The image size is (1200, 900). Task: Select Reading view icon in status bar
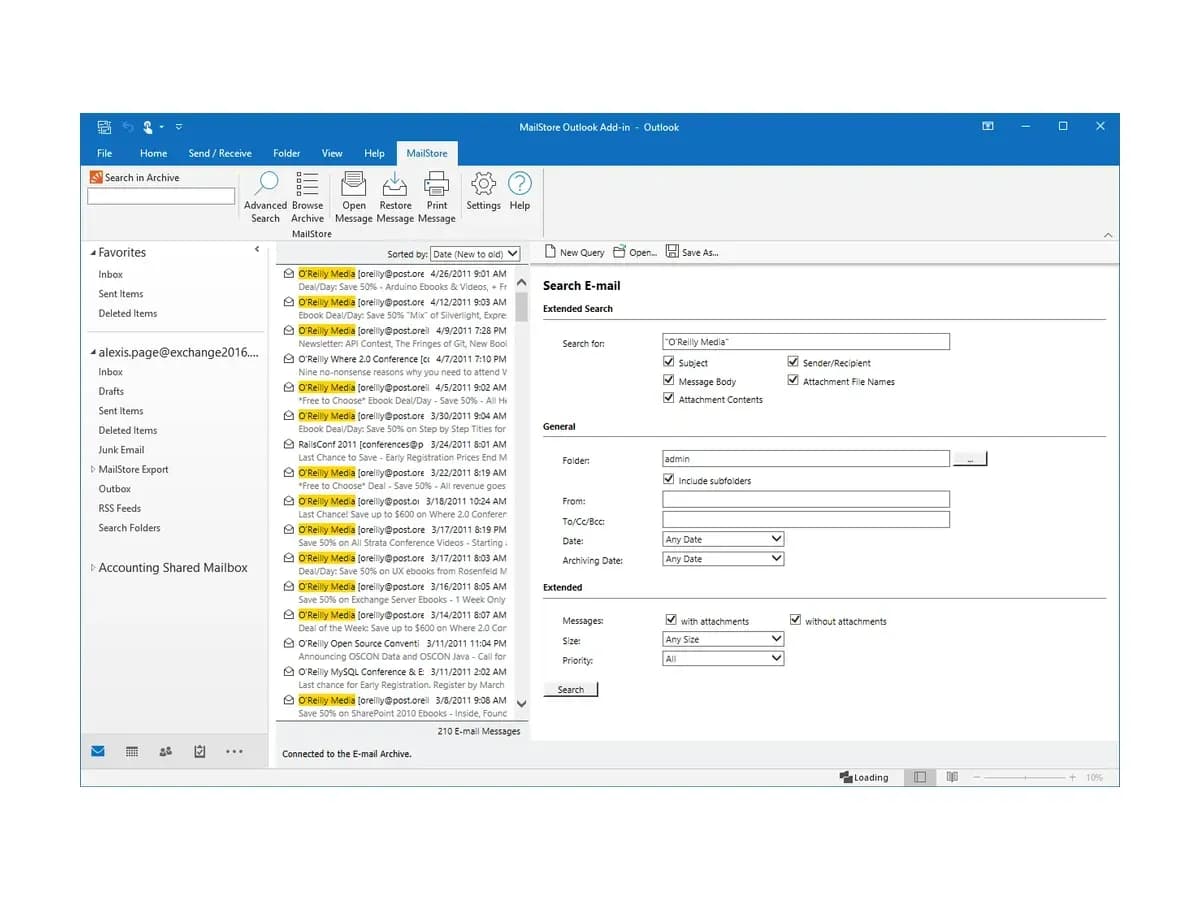click(x=952, y=777)
